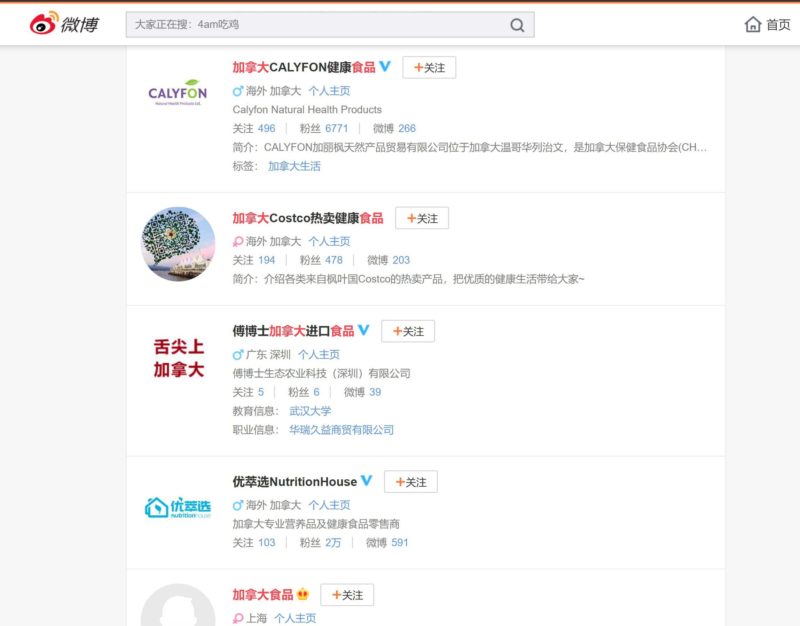Click the 广东 深圳 location text
The height and width of the screenshot is (626, 800).
[268, 355]
